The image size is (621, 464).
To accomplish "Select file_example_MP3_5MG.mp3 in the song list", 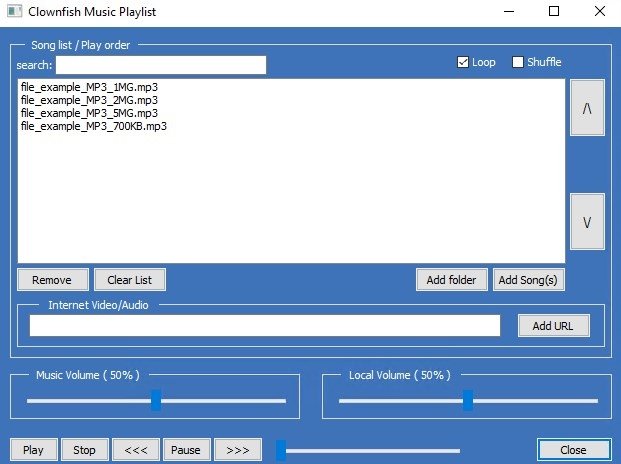I will point(89,113).
